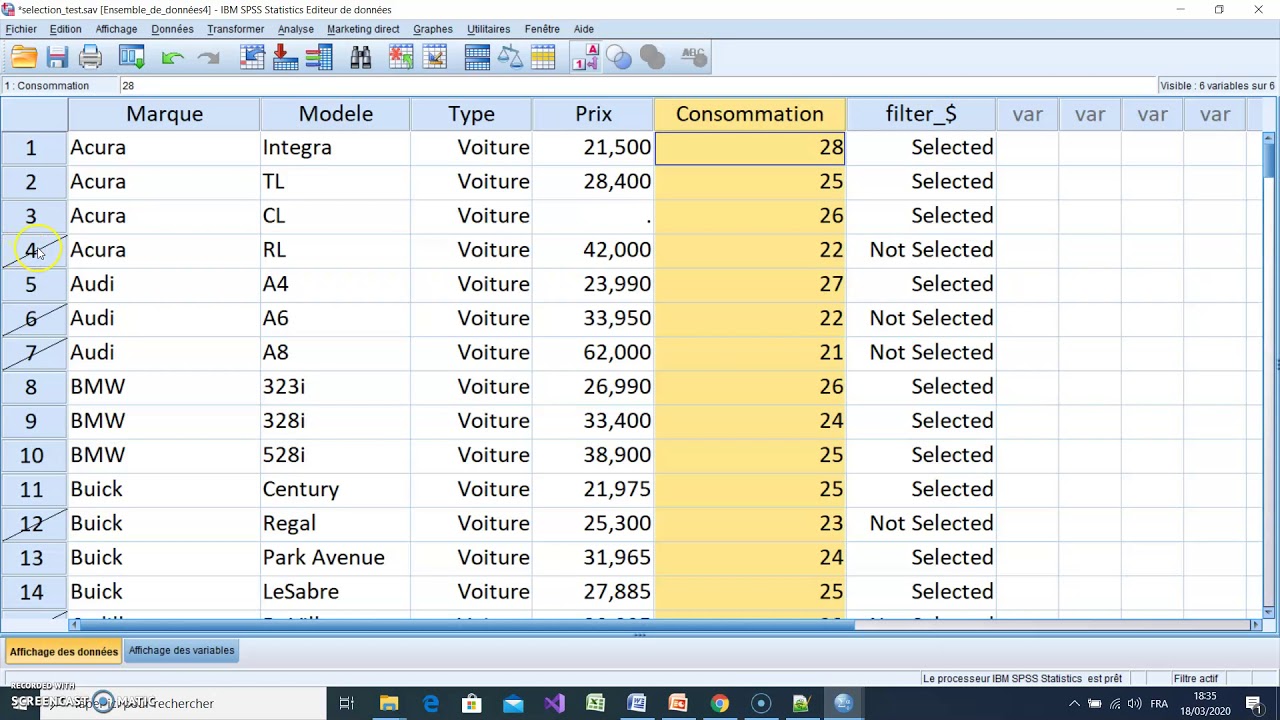Select the filter_$ column header
This screenshot has height=720, width=1280.
[x=921, y=114]
